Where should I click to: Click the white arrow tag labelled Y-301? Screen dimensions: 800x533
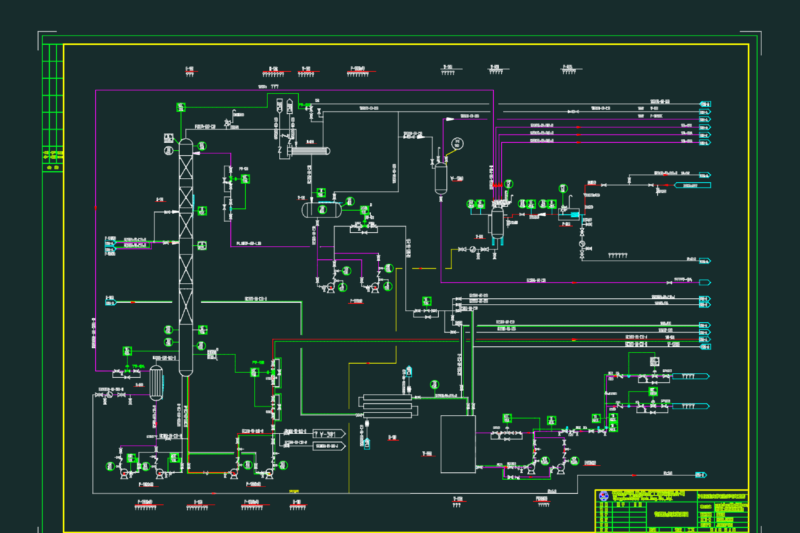[x=329, y=434]
